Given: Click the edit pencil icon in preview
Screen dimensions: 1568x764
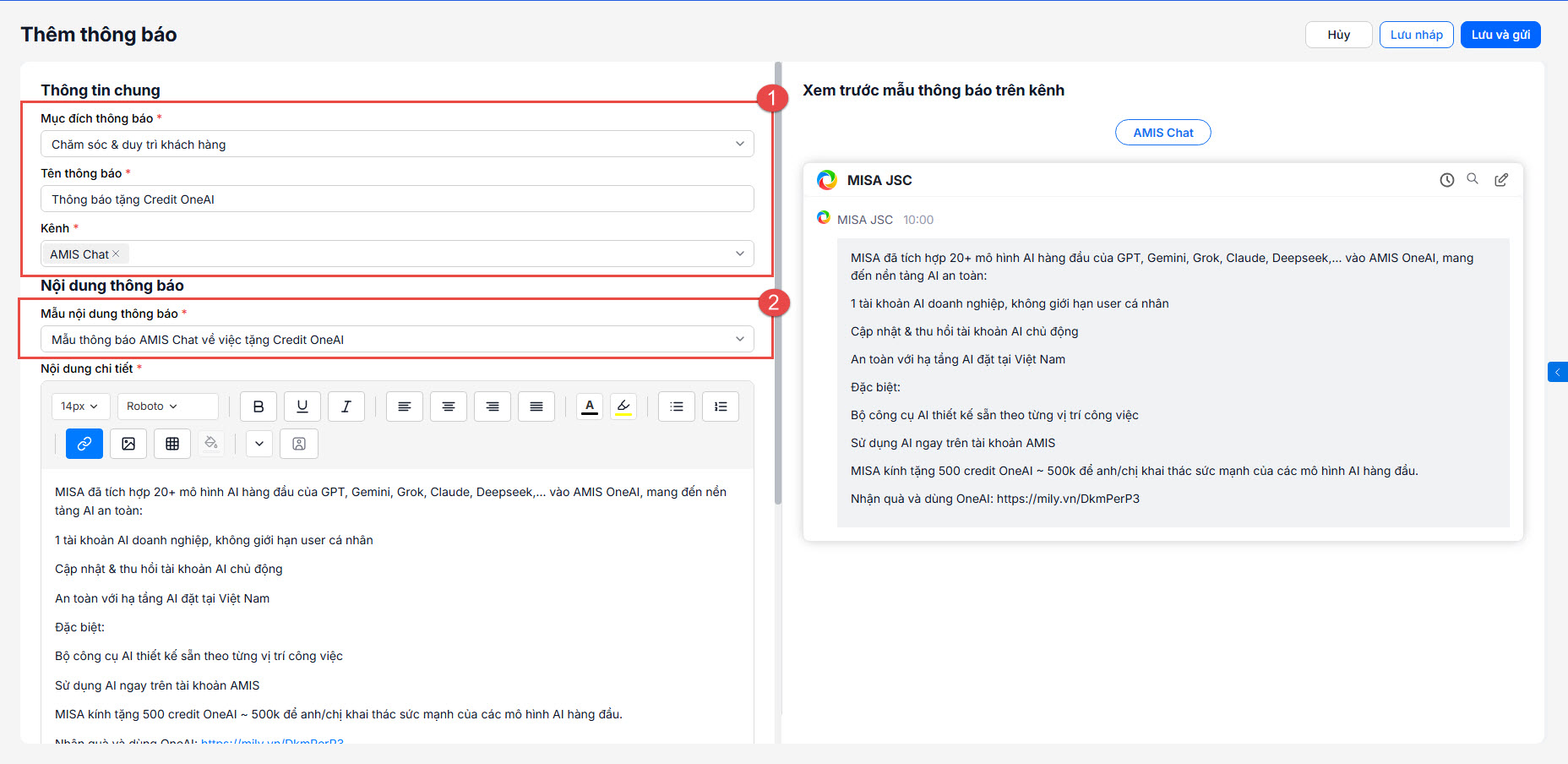Looking at the screenshot, I should tap(1501, 180).
